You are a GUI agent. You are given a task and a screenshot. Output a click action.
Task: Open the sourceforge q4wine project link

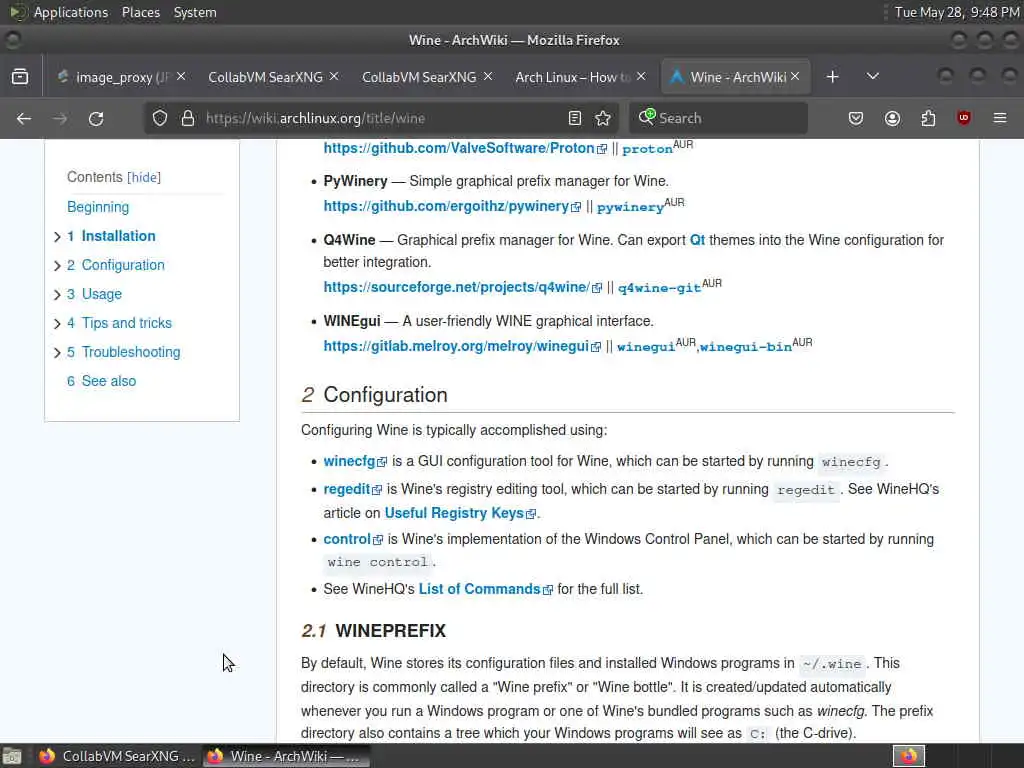click(x=462, y=287)
